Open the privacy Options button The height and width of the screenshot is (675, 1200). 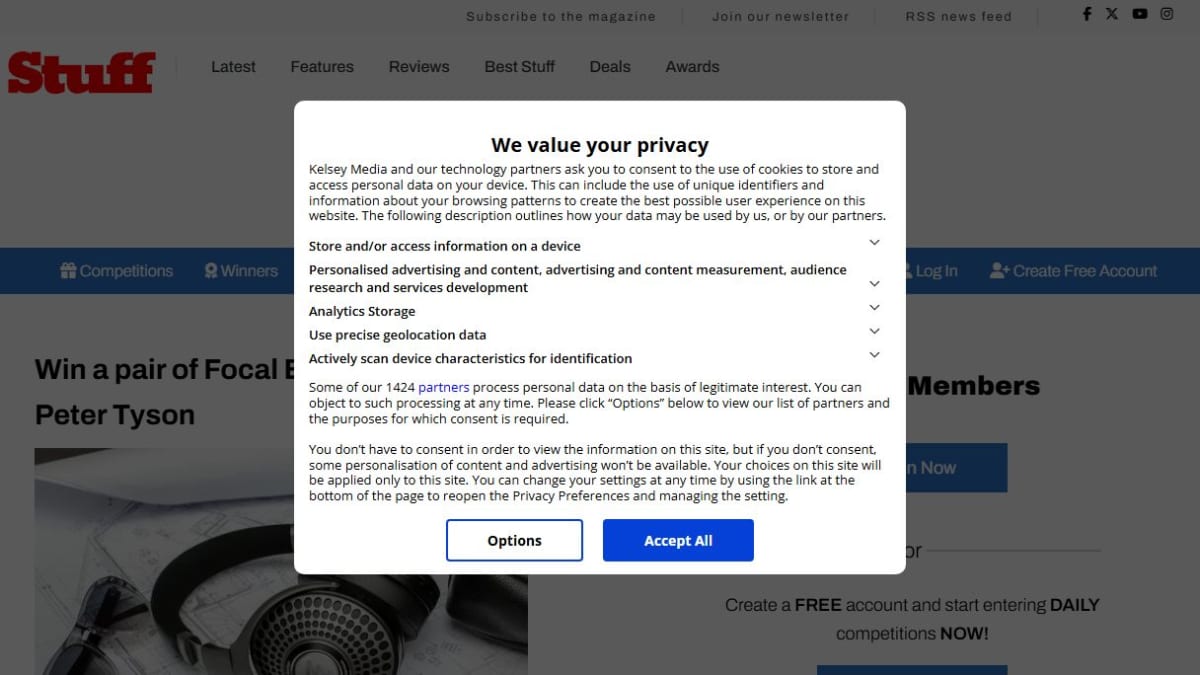514,540
